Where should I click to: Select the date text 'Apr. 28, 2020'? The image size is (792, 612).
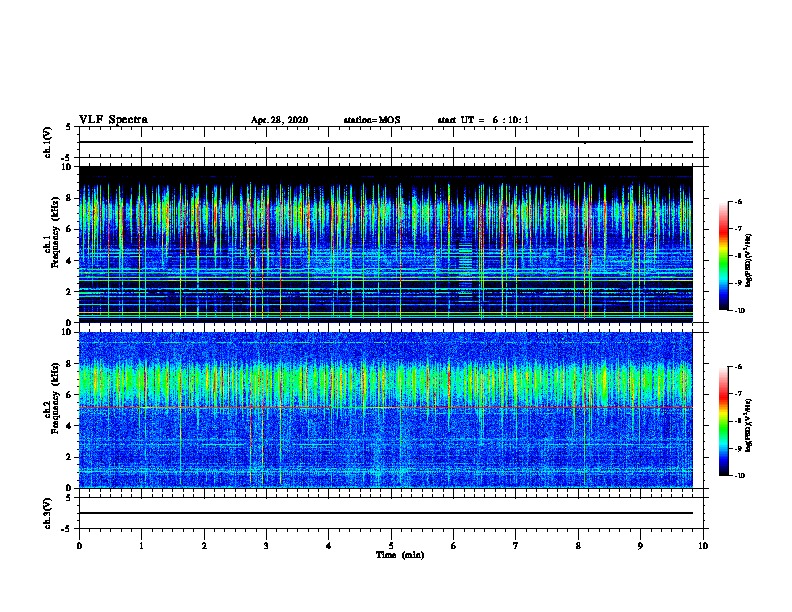coord(279,120)
